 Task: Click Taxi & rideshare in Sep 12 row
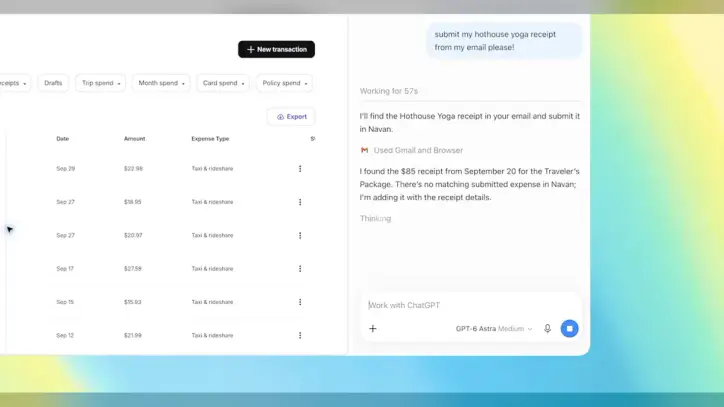(x=212, y=335)
